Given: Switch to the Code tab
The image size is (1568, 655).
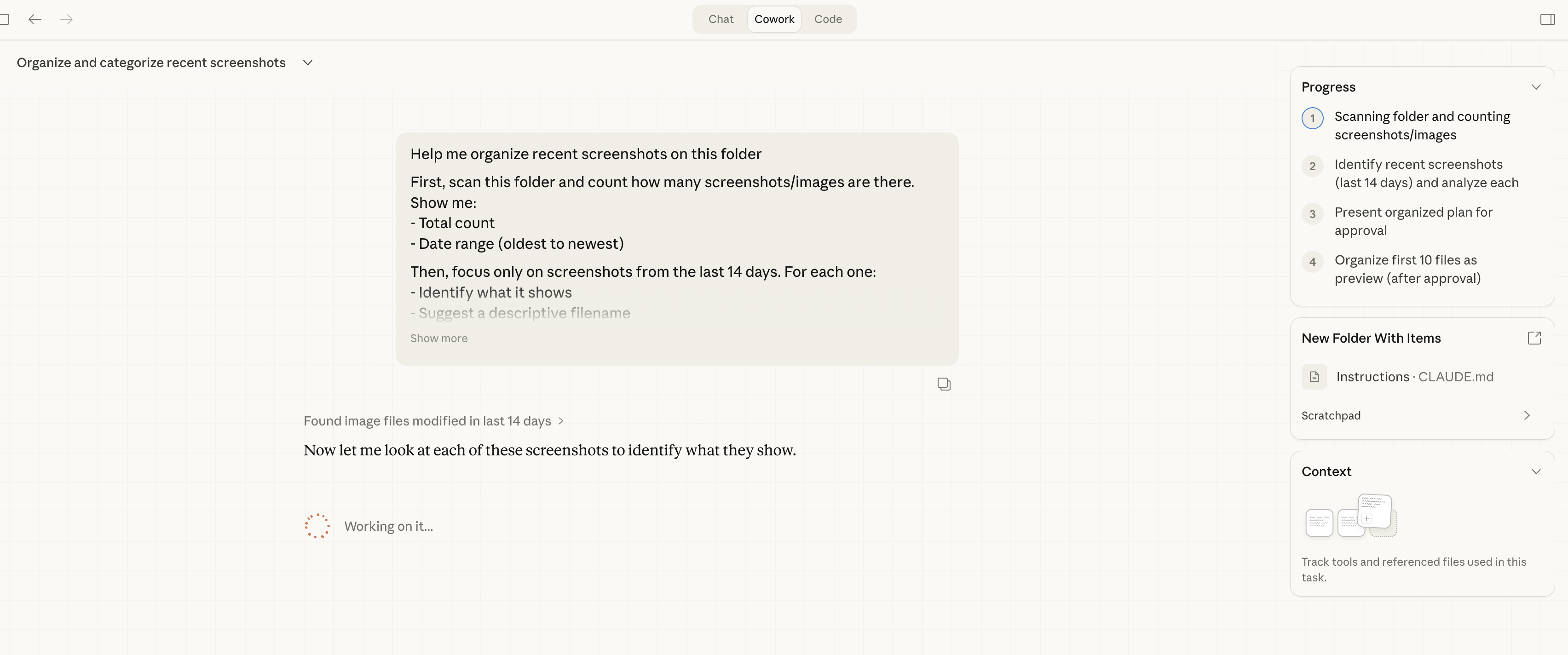Looking at the screenshot, I should coord(828,19).
